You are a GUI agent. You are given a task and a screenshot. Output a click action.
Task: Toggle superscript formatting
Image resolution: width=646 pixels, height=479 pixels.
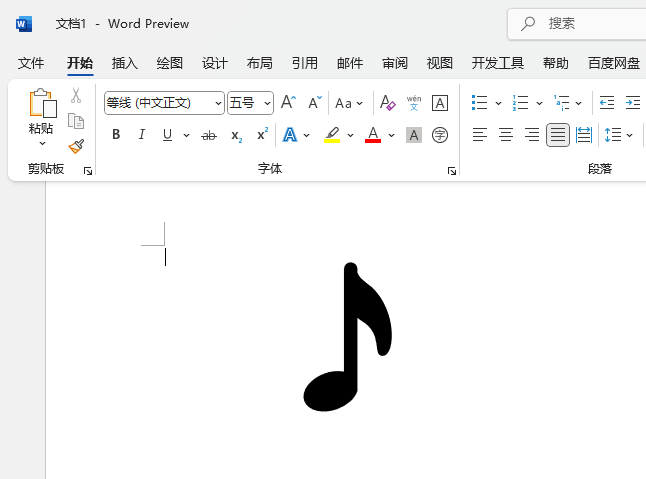click(262, 134)
